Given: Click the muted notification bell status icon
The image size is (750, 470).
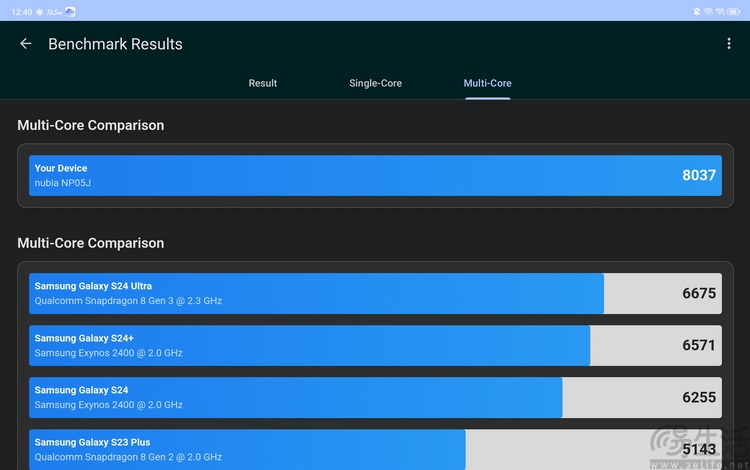Looking at the screenshot, I should coord(696,11).
